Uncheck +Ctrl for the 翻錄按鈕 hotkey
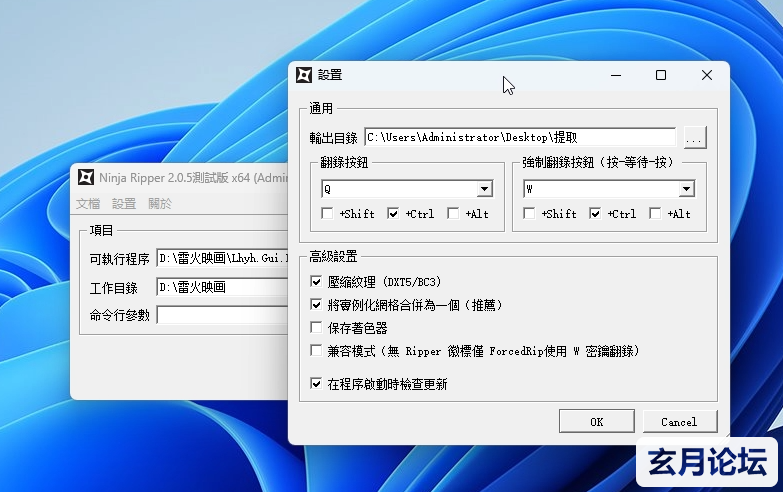 point(393,214)
